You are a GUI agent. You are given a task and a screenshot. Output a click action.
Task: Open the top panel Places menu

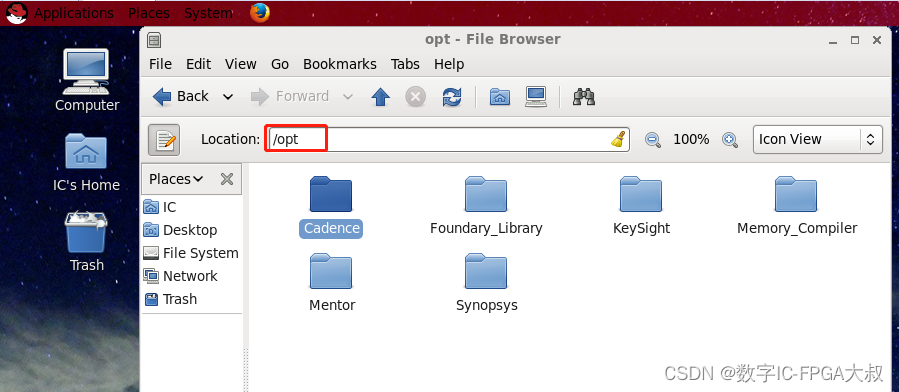pyautogui.click(x=148, y=13)
